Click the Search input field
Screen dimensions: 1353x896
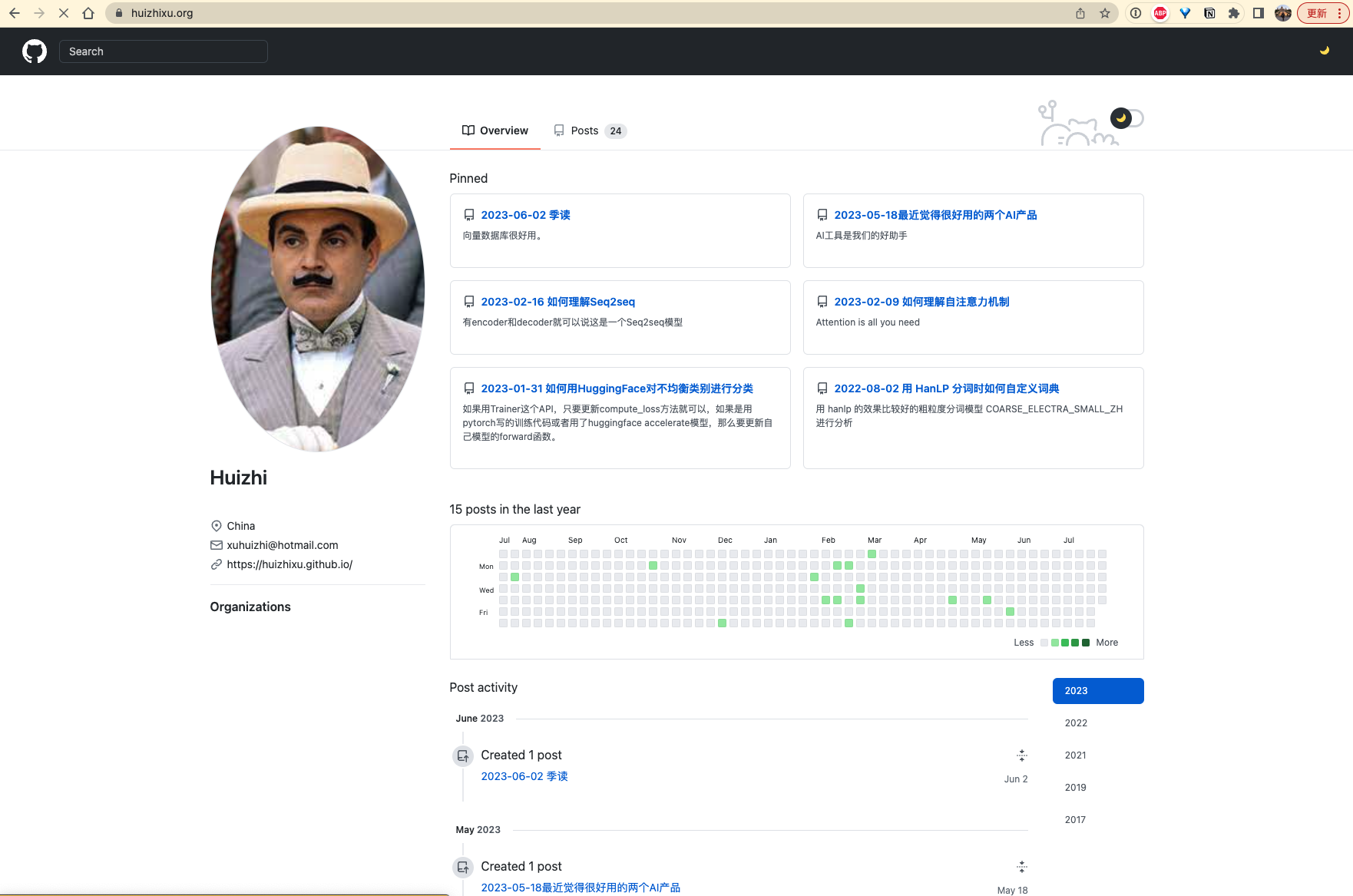(163, 51)
